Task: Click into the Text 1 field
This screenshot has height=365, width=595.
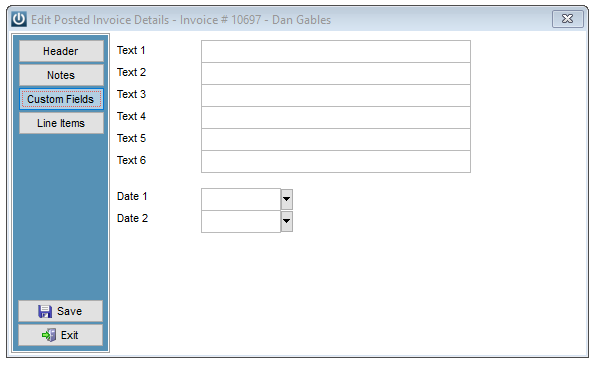Action: [x=336, y=51]
